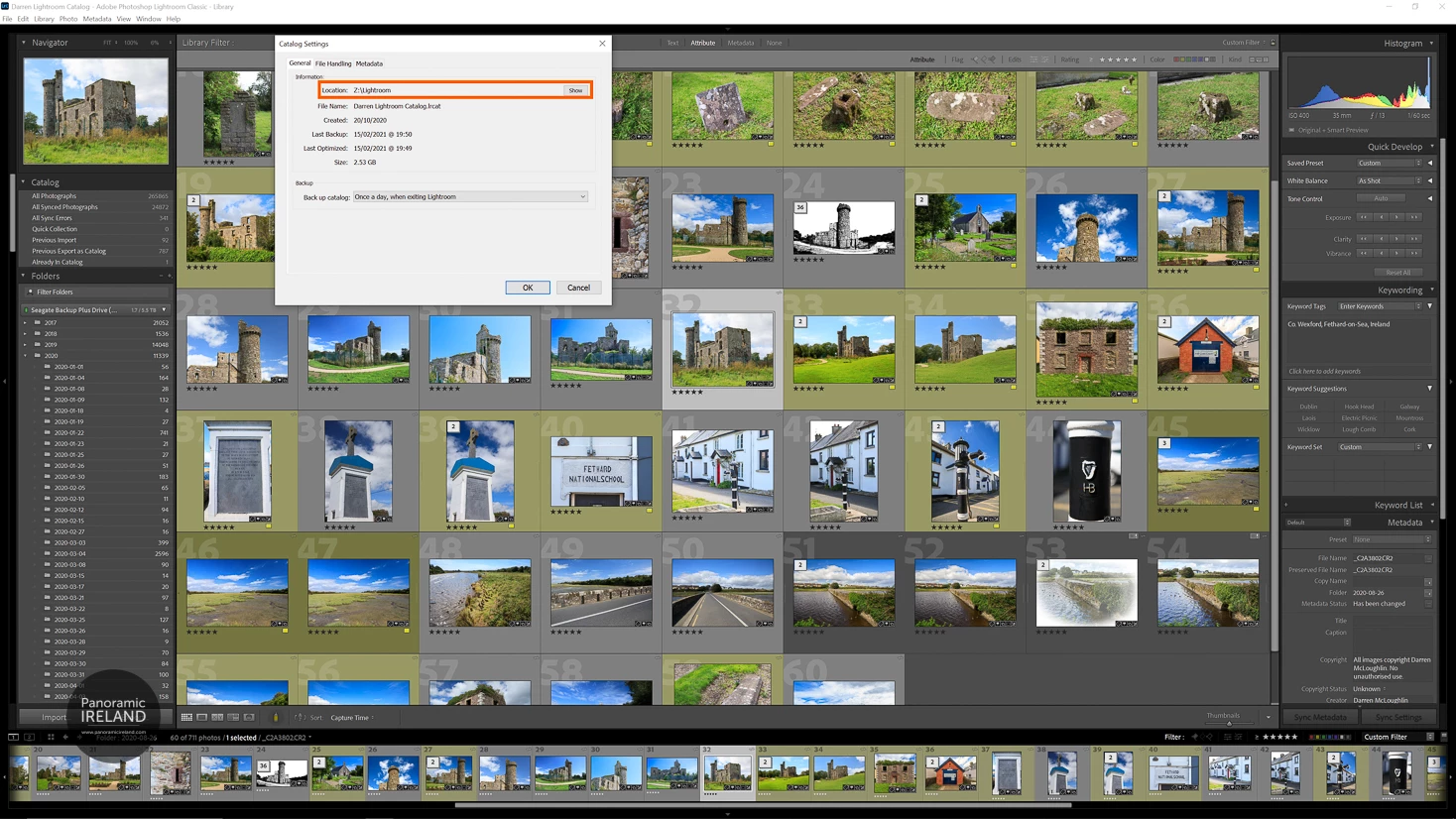Switch to Loupe view icon in toolbar
1456x819 pixels.
(x=201, y=717)
